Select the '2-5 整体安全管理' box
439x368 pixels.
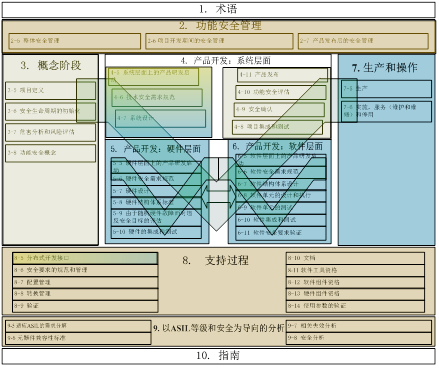pyautogui.click(x=74, y=41)
